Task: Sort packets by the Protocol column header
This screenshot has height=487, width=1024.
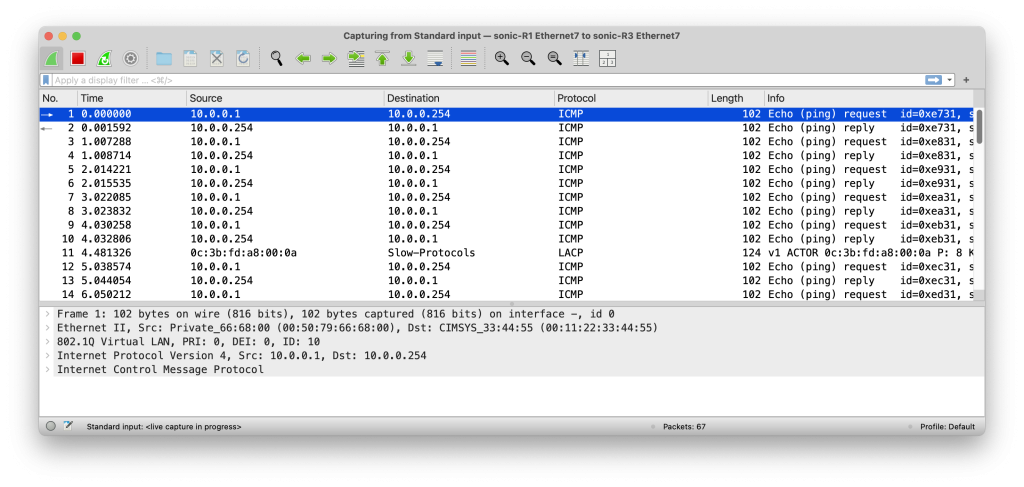Action: [630, 98]
